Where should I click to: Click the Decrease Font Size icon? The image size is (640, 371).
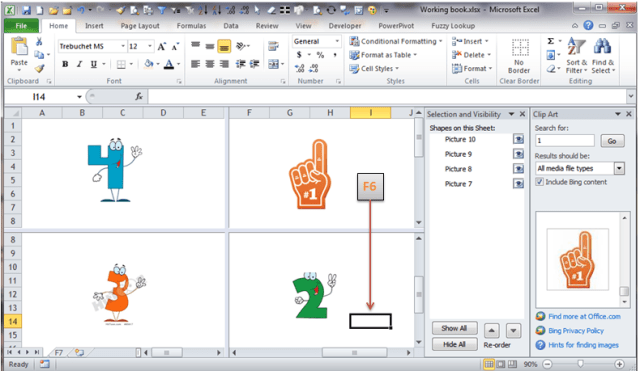pos(175,47)
